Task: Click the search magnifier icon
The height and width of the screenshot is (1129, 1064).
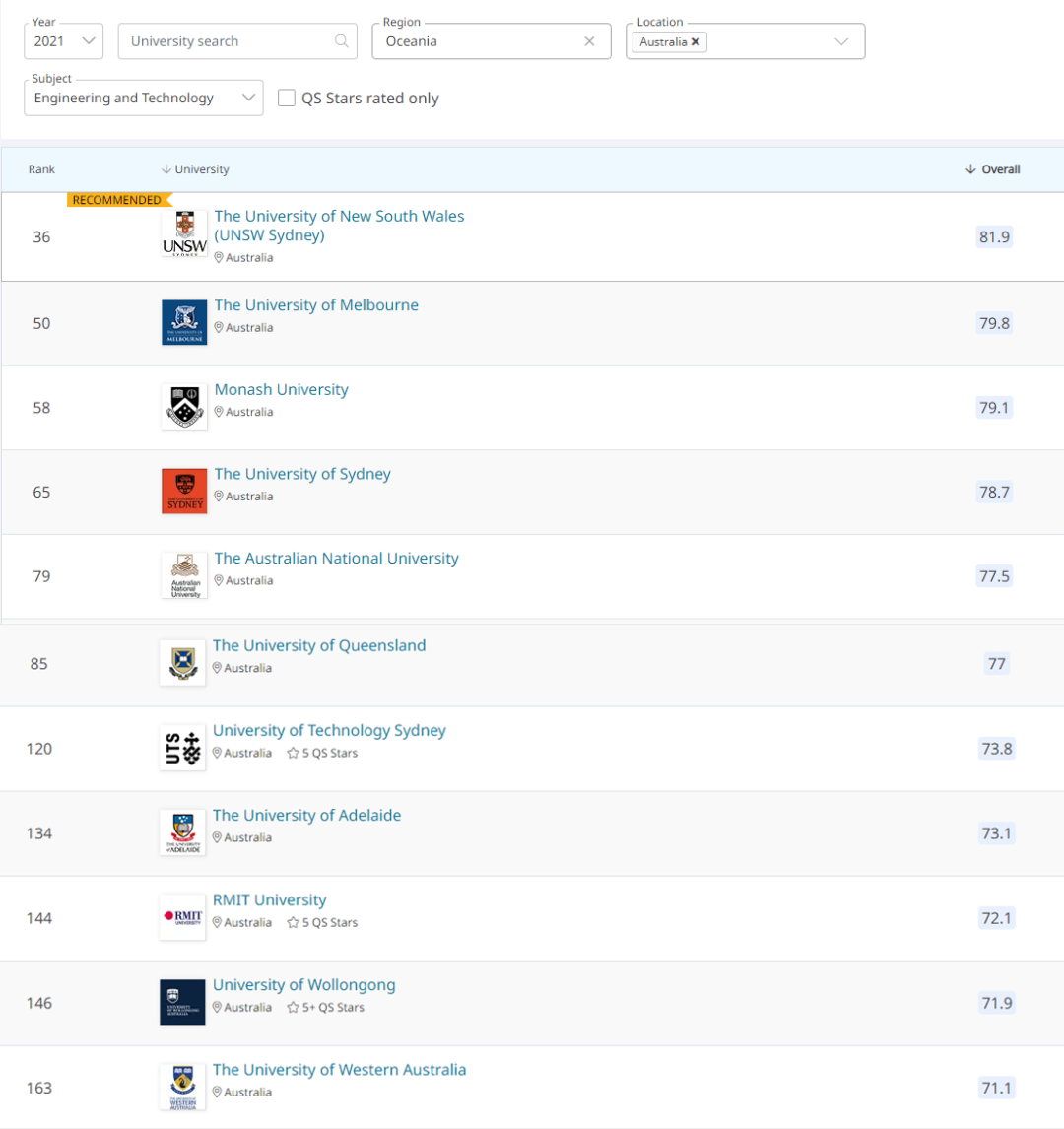Action: pos(341,41)
